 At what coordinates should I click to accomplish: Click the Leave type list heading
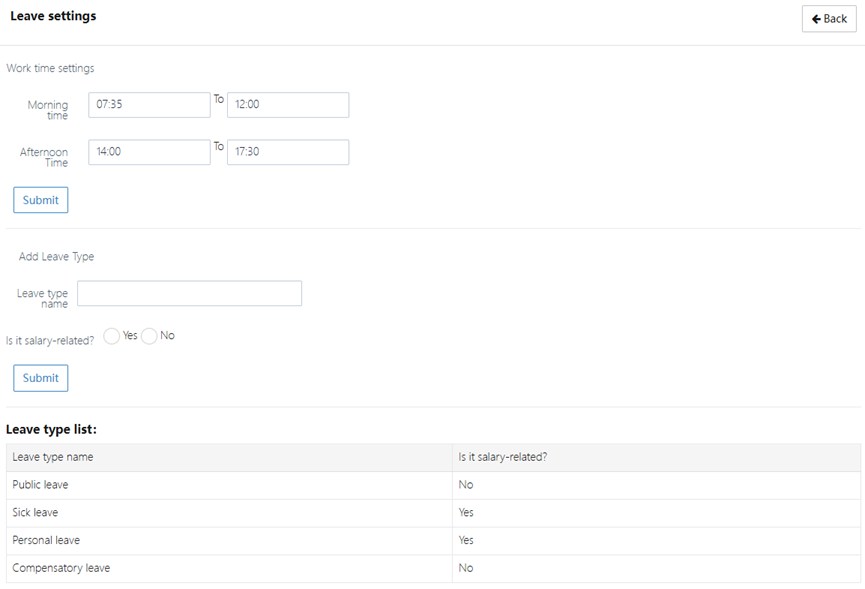(x=51, y=429)
